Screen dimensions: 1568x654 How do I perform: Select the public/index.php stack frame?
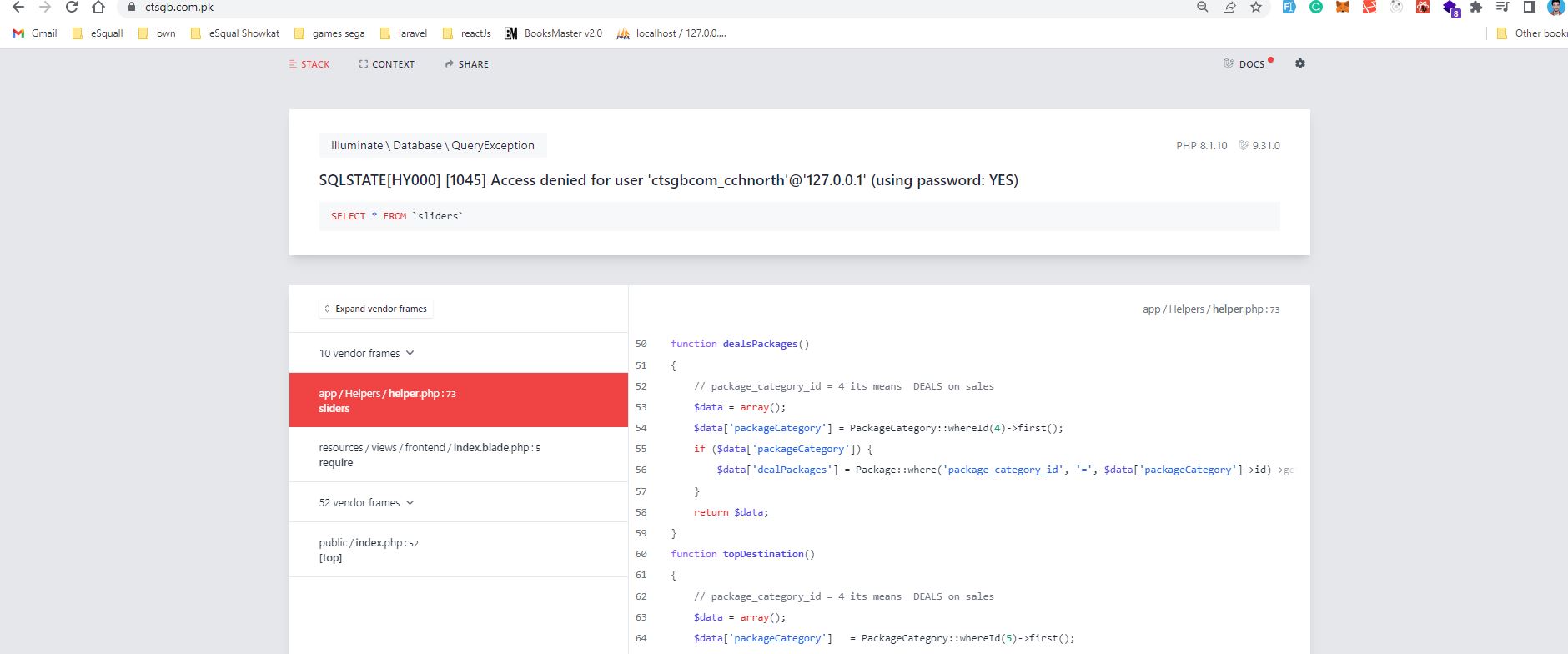coord(459,550)
